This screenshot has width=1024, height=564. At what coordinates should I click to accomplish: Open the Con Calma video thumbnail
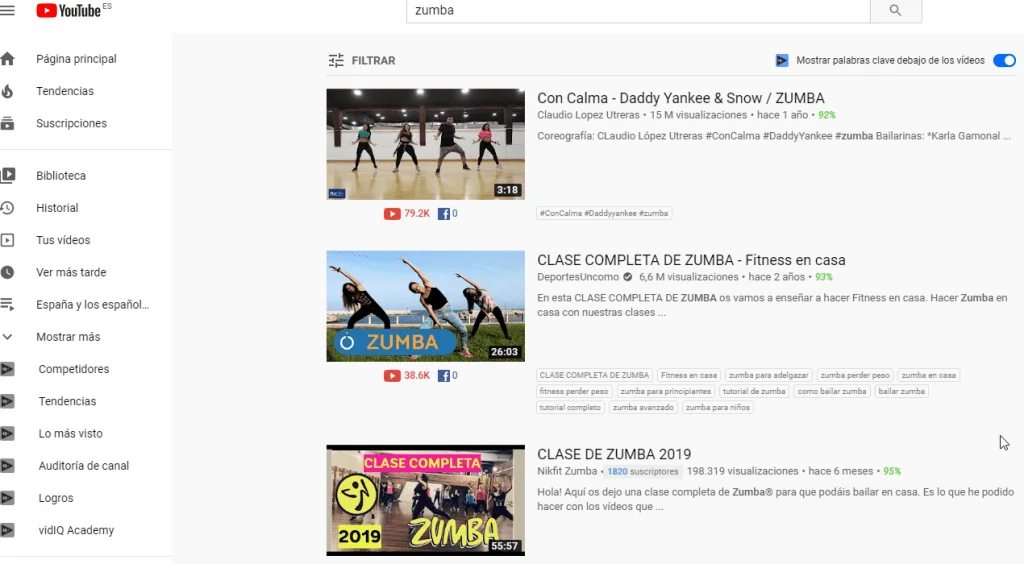click(426, 144)
